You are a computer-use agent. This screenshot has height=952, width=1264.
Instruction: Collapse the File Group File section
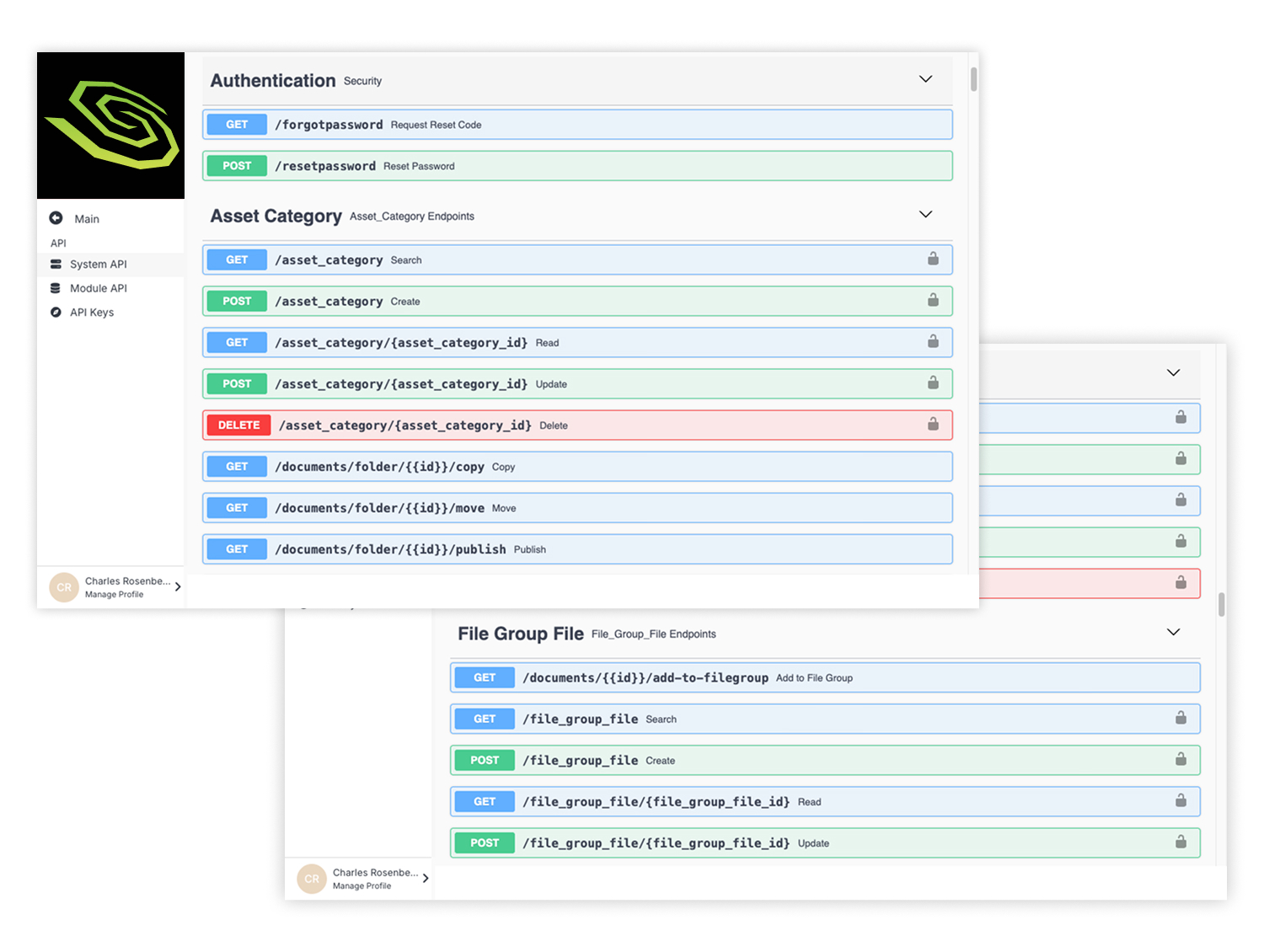pyautogui.click(x=1173, y=633)
